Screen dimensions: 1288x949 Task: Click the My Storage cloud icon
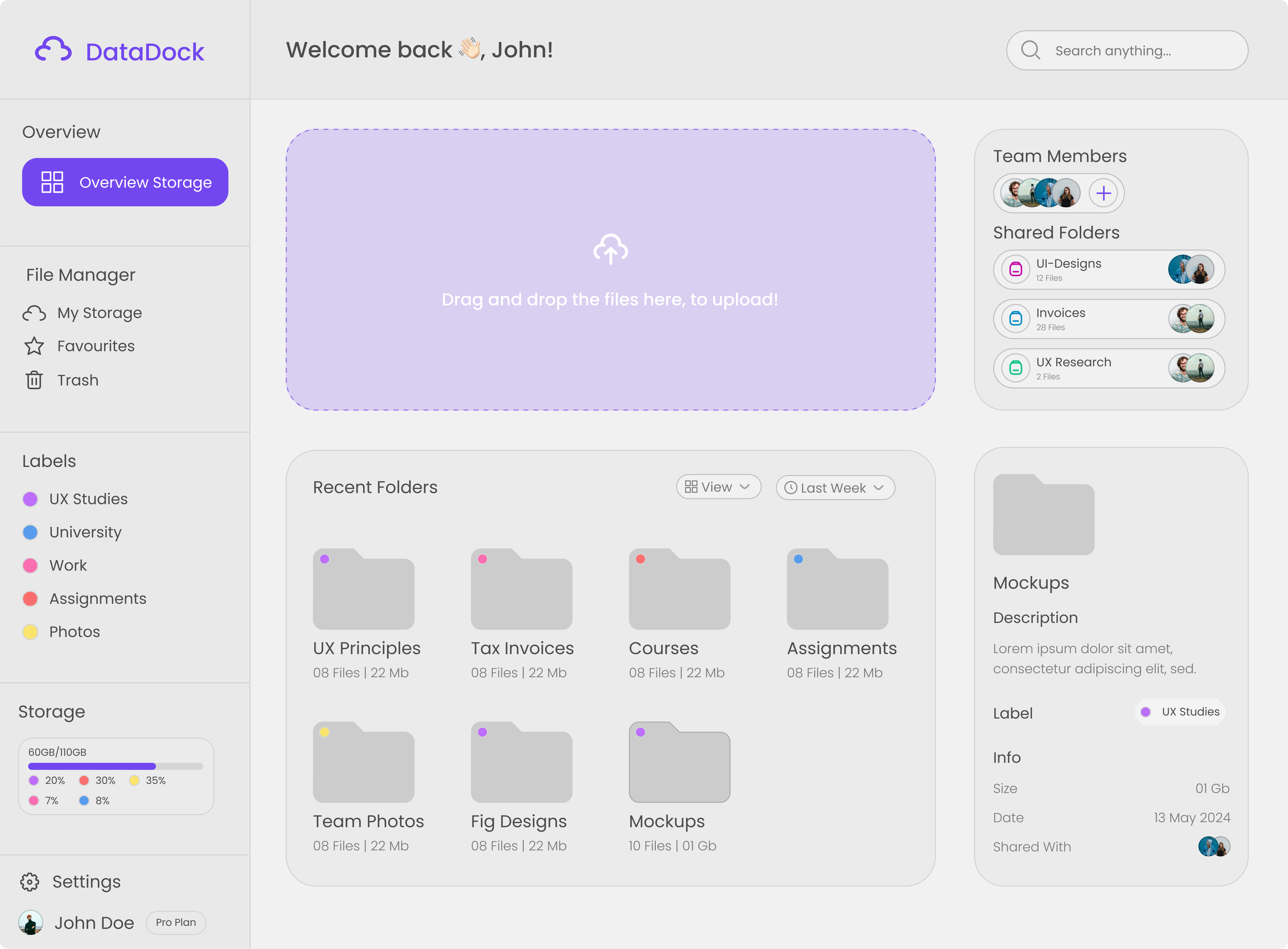[x=34, y=312]
